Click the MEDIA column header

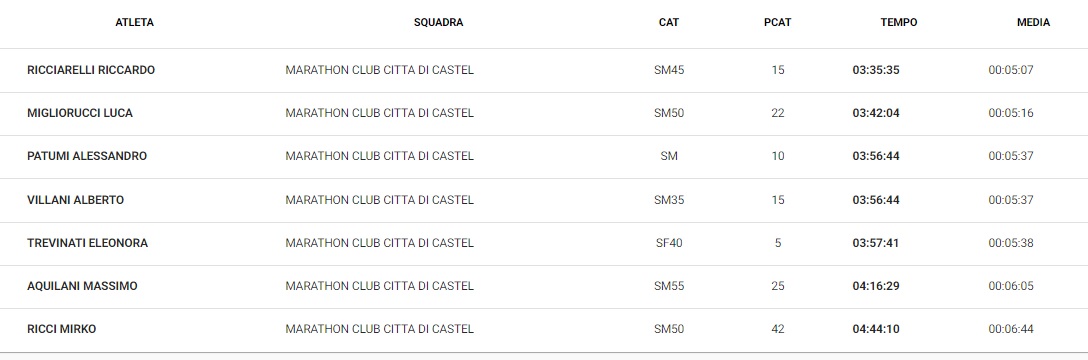[1033, 22]
